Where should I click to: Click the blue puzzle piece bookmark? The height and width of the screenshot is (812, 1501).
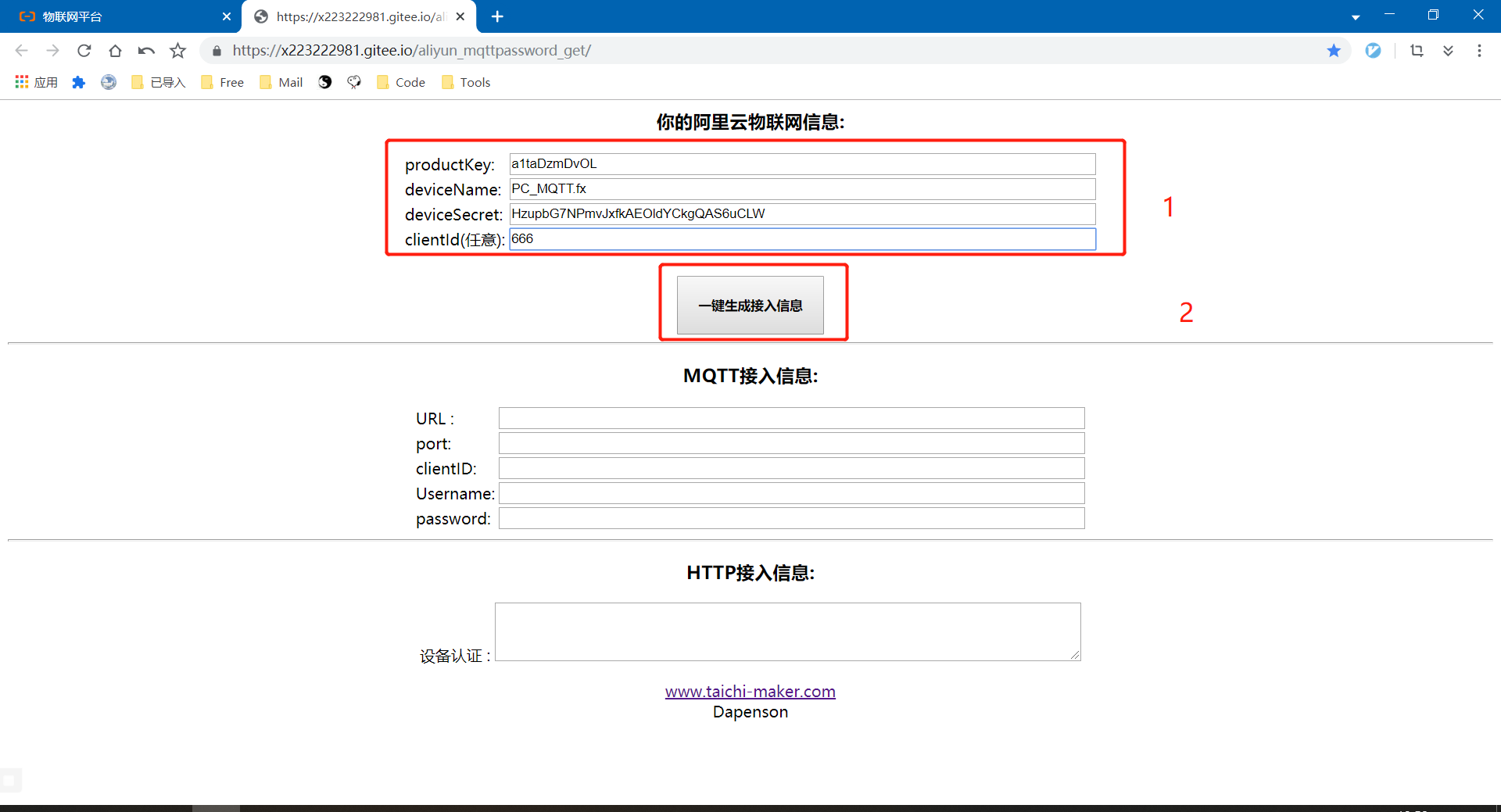coord(78,82)
